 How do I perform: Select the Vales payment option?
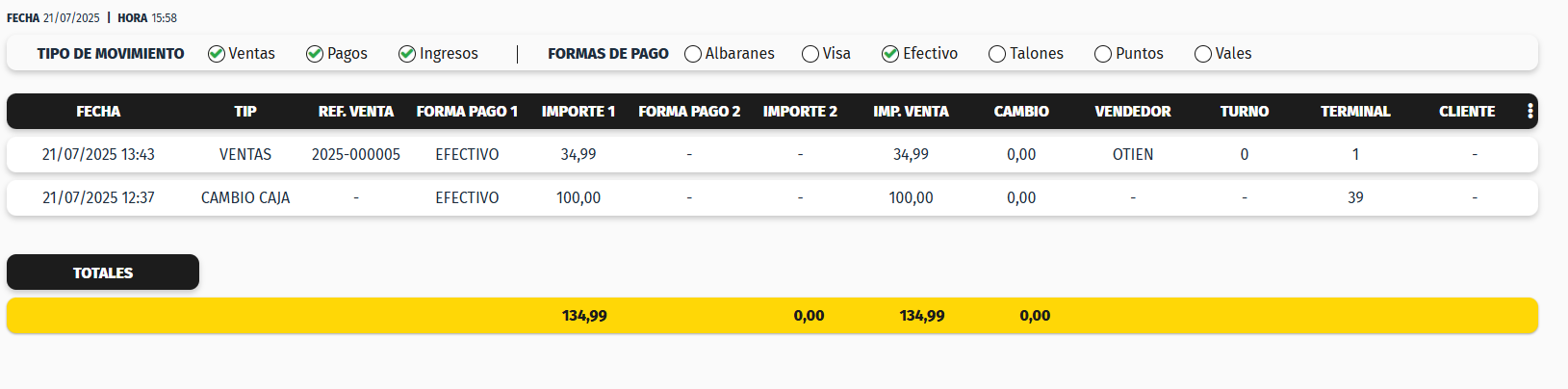tap(1203, 54)
